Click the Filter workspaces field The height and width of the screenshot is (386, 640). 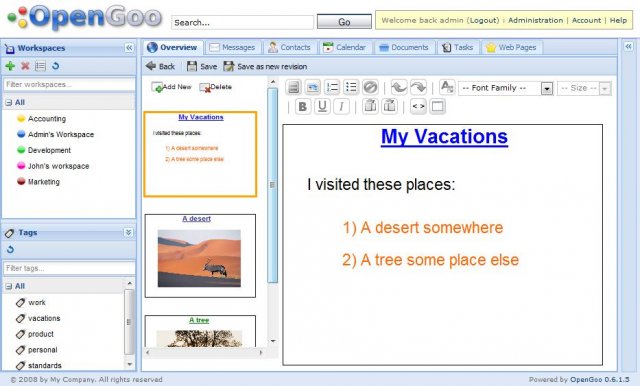pos(69,84)
